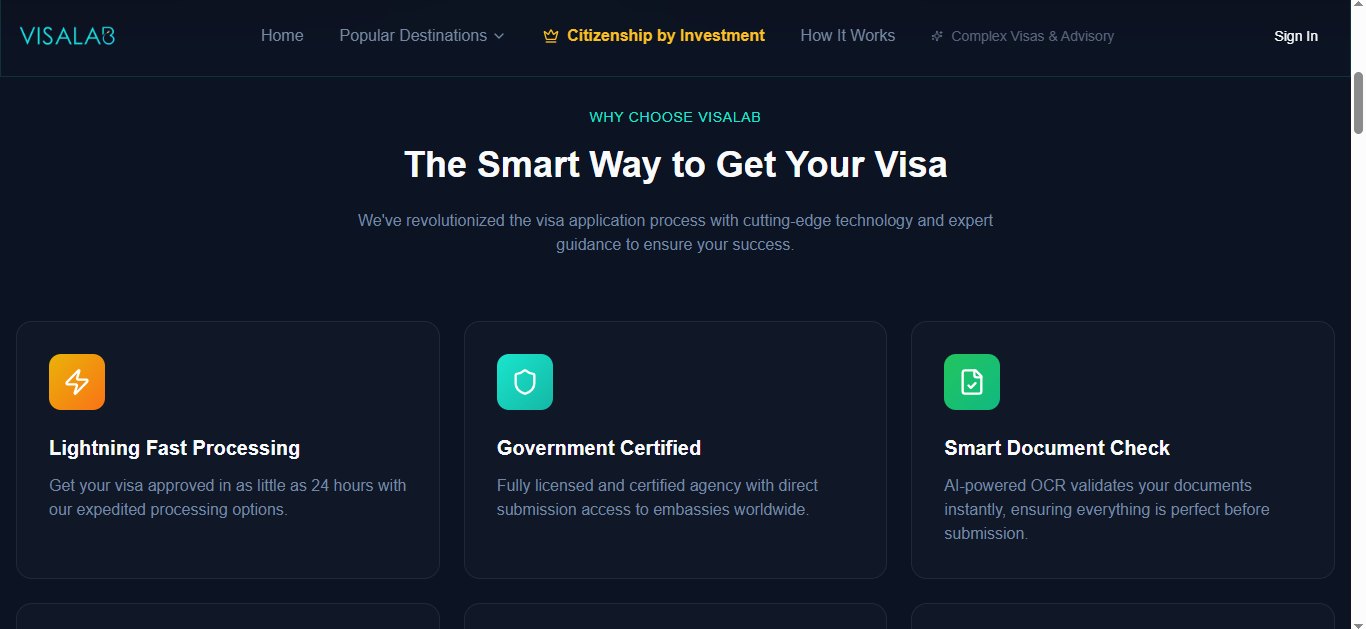Screen dimensions: 1366x629
Task: Click the AI-powered OCR description text
Action: [1107, 510]
